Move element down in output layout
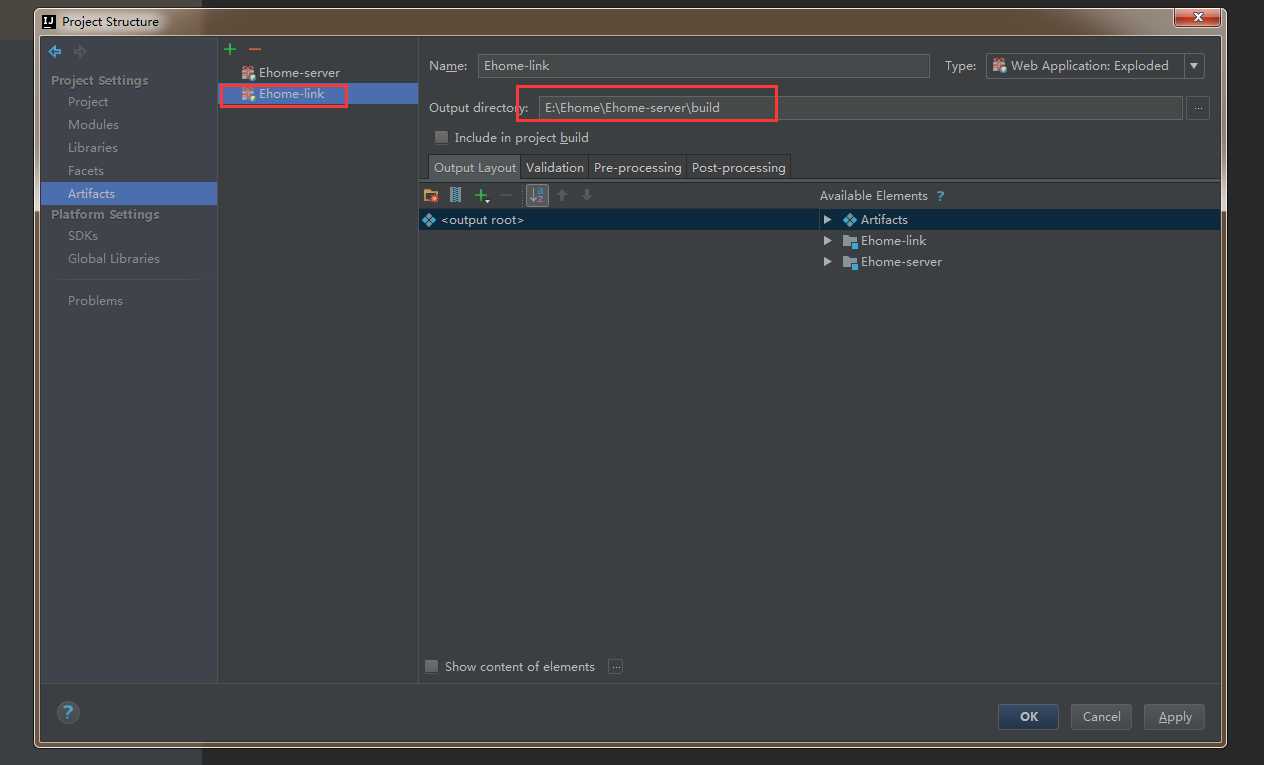The height and width of the screenshot is (765, 1264). [x=587, y=195]
